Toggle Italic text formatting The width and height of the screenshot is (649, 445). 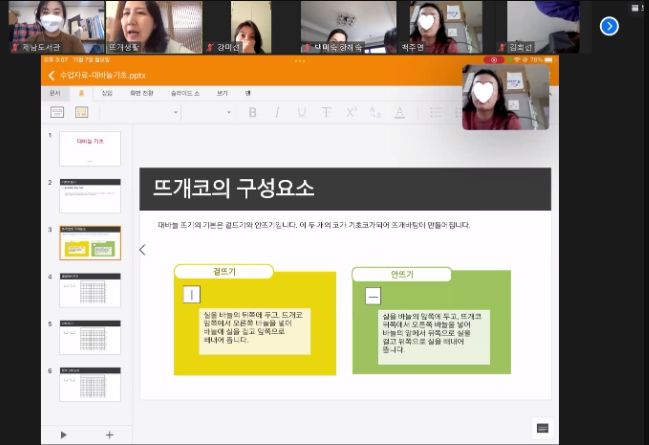coord(277,112)
